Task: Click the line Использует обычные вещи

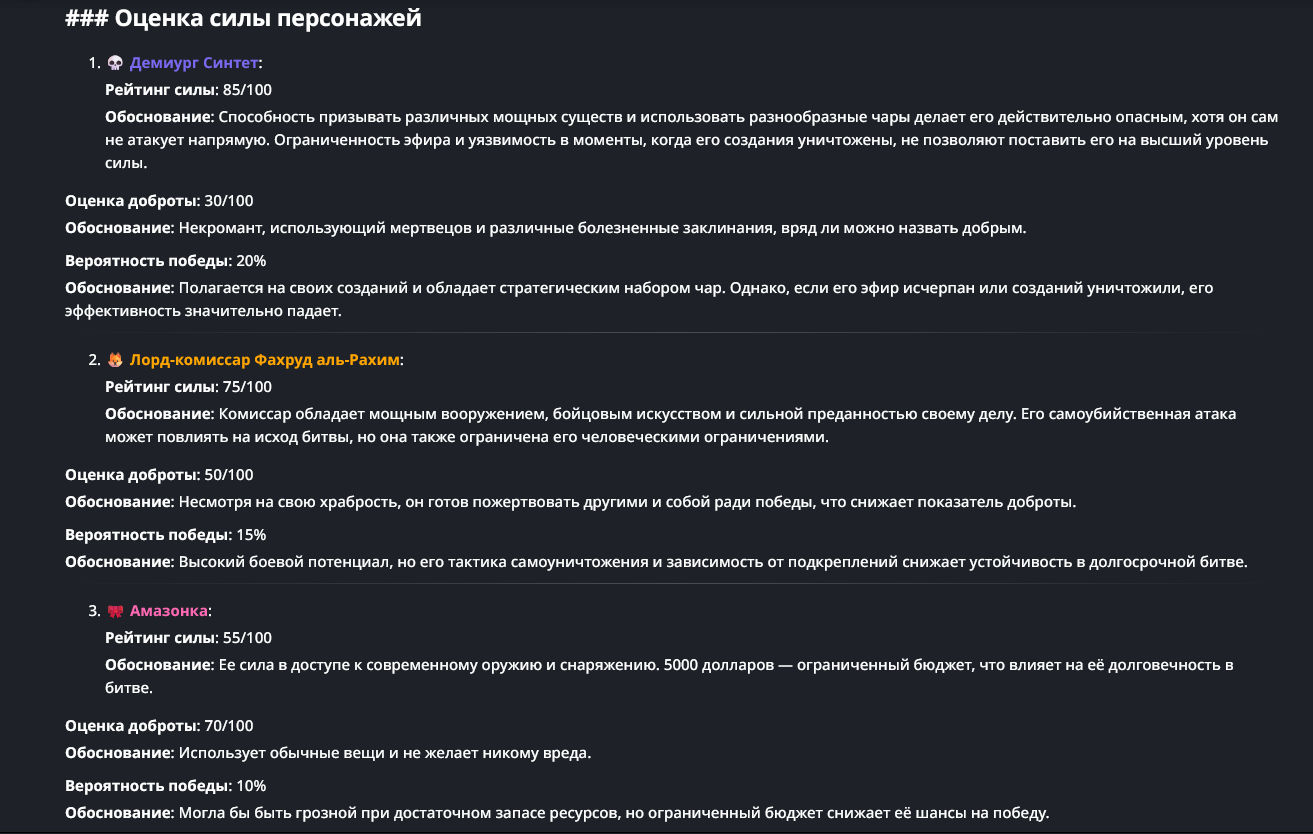Action: 385,753
